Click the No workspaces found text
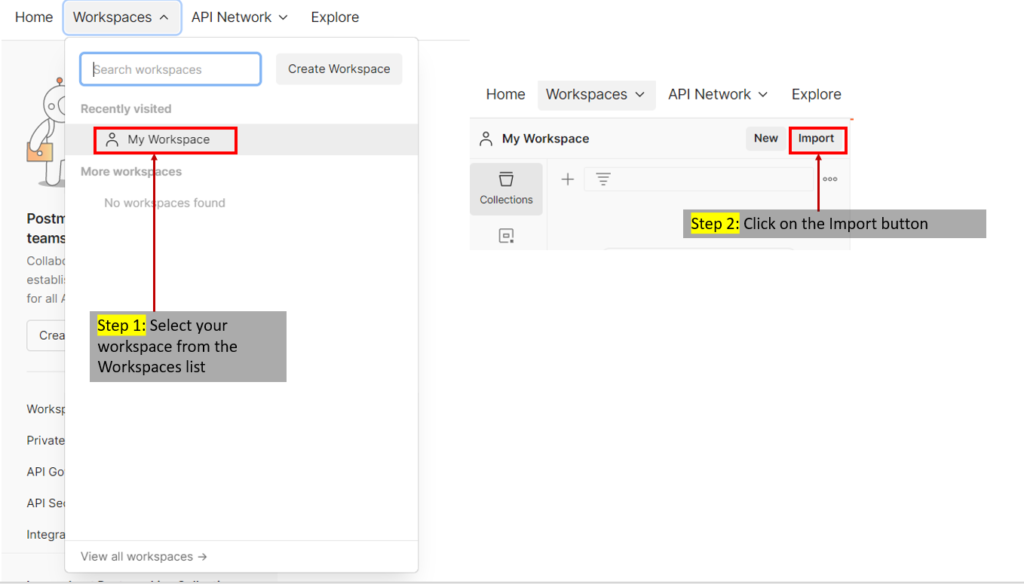The width and height of the screenshot is (1024, 584). click(x=165, y=203)
